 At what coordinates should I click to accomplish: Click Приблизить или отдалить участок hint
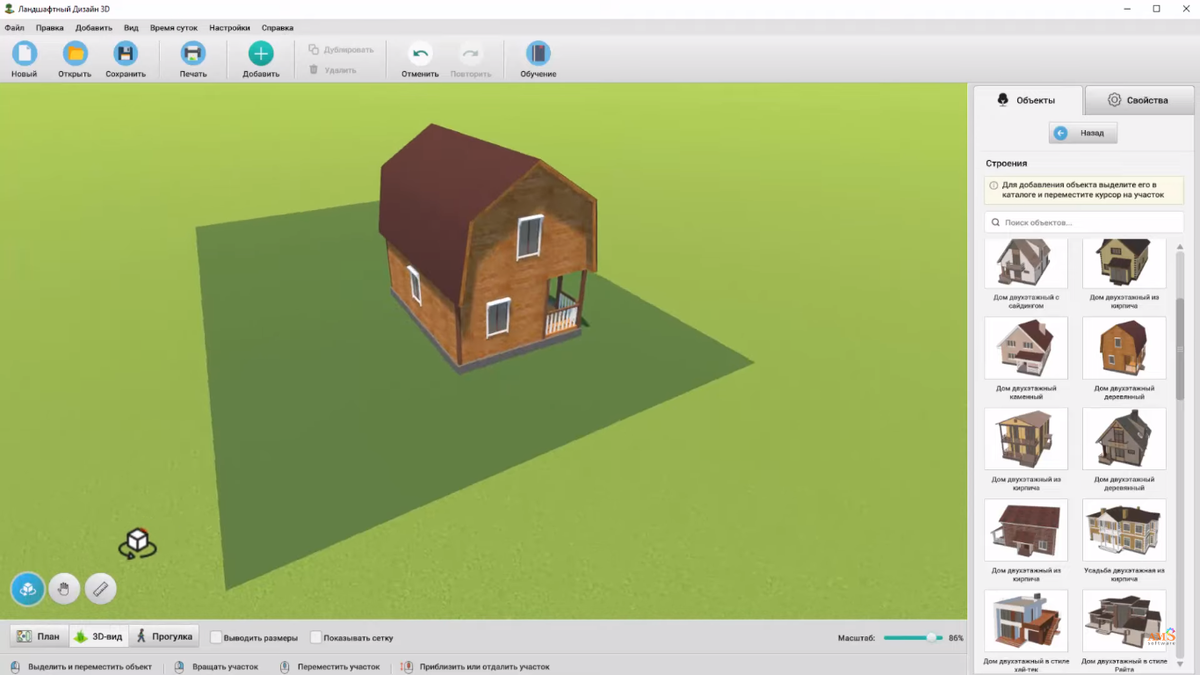click(476, 667)
